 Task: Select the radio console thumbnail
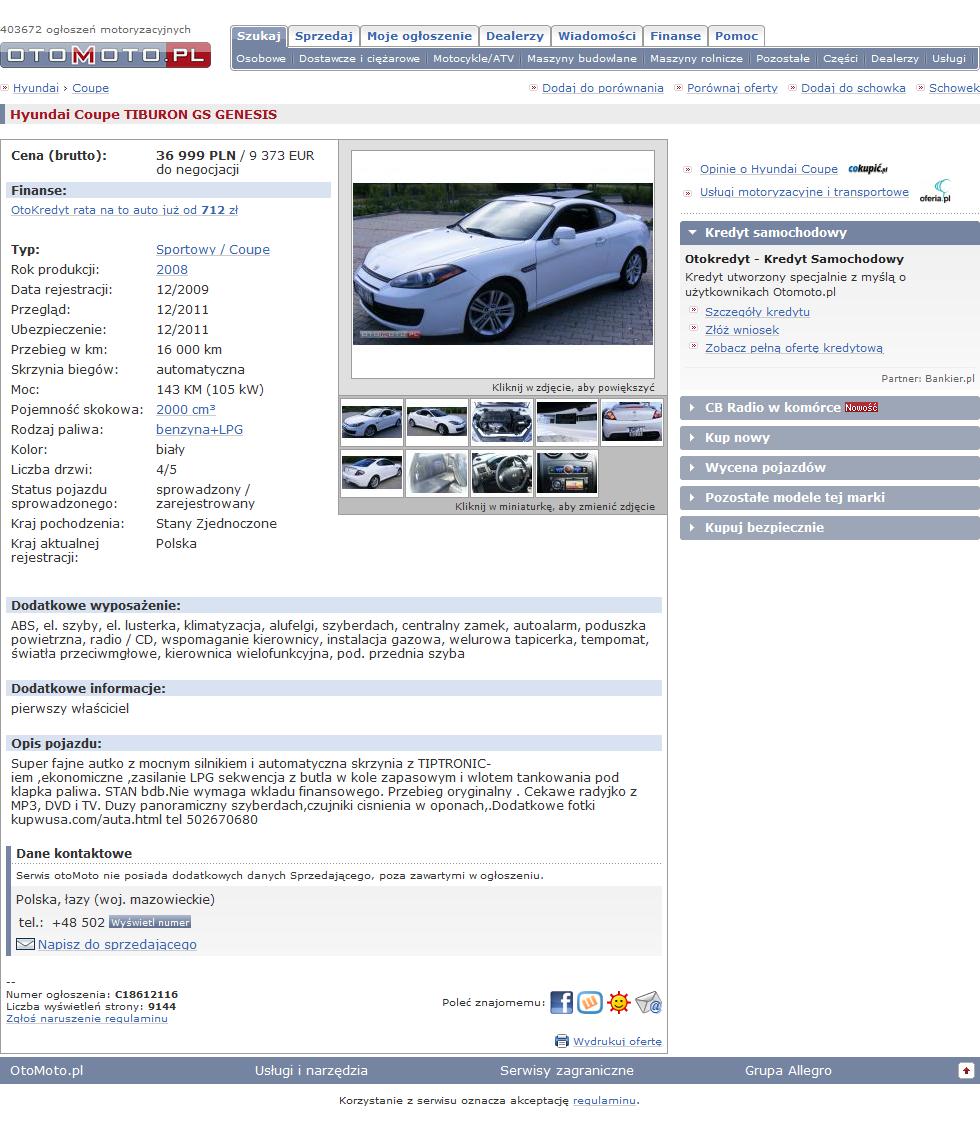tap(566, 473)
